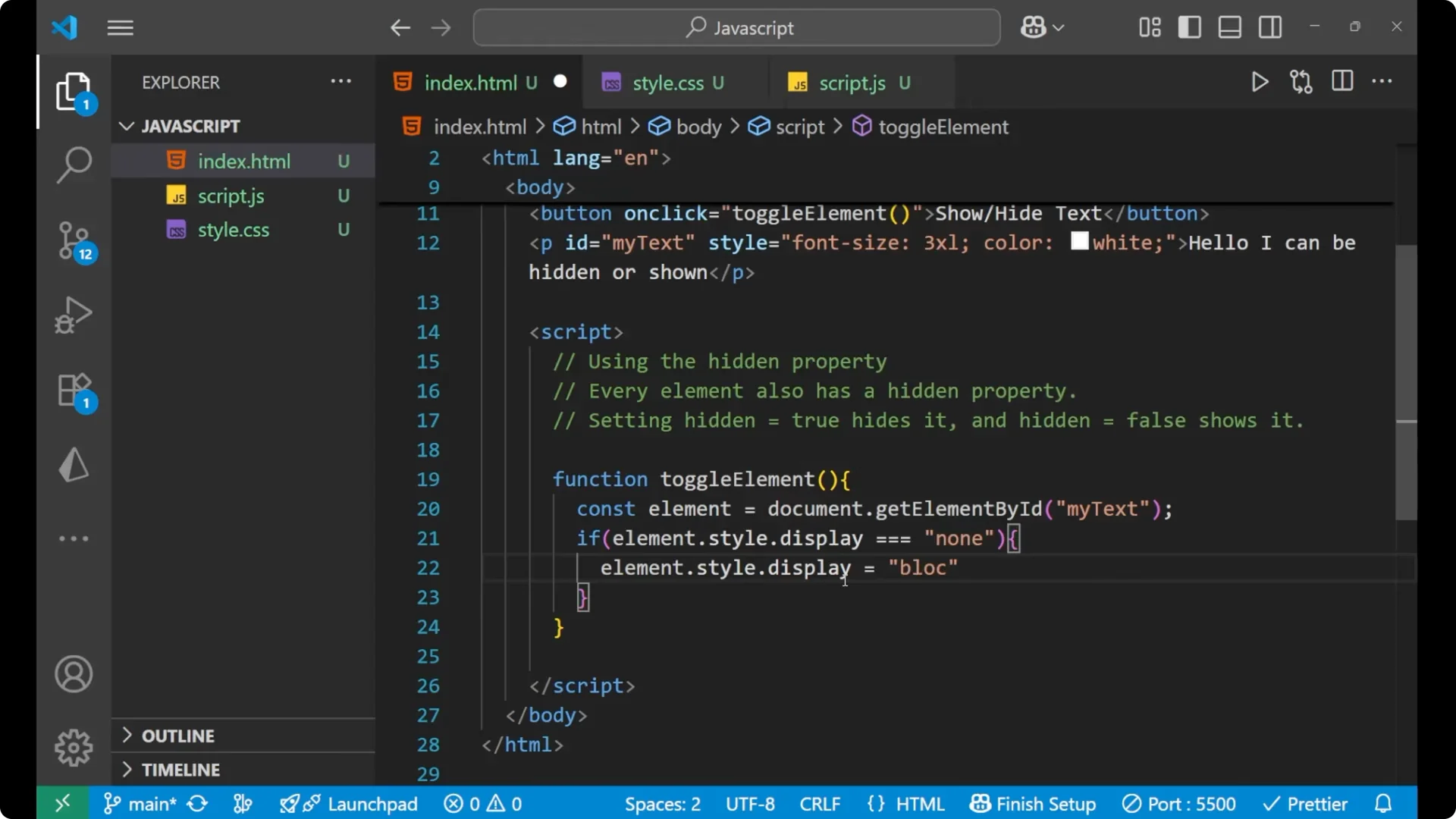Open the Accounts icon in the activity bar
1456x819 pixels.
[x=74, y=674]
